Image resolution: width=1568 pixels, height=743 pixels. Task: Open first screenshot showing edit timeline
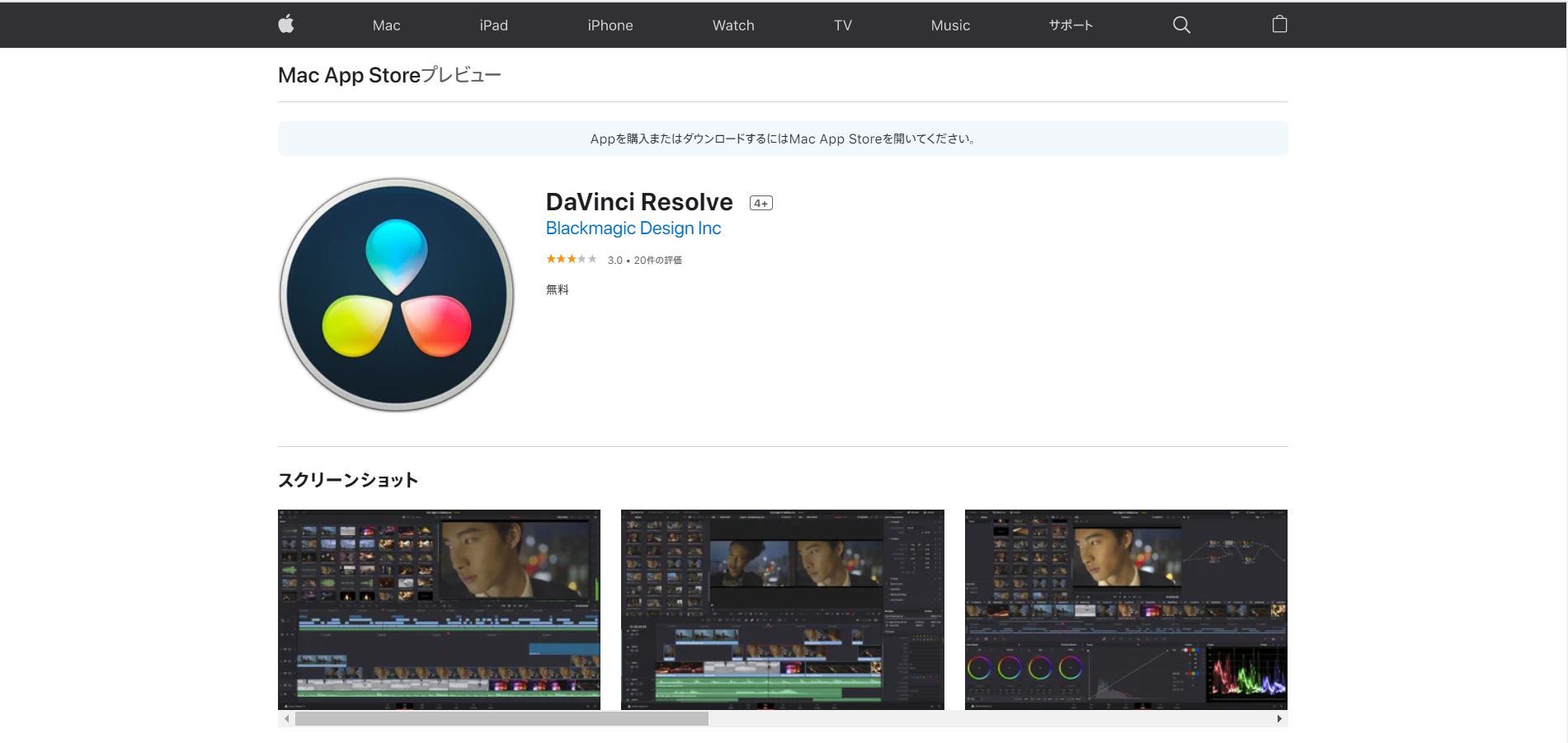point(439,609)
